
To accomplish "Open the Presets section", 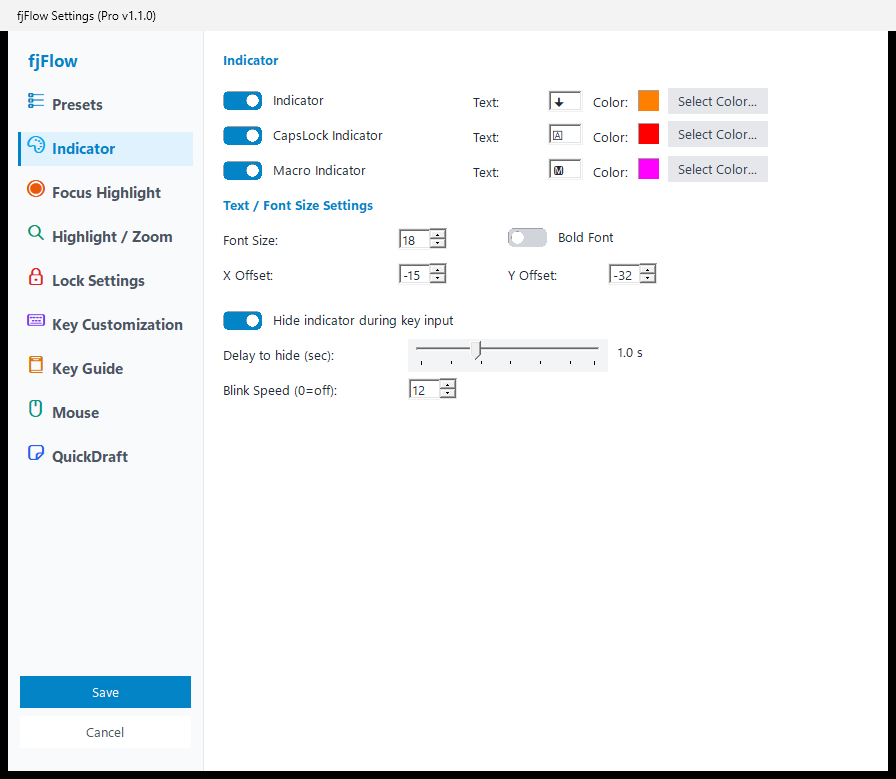I will point(106,105).
